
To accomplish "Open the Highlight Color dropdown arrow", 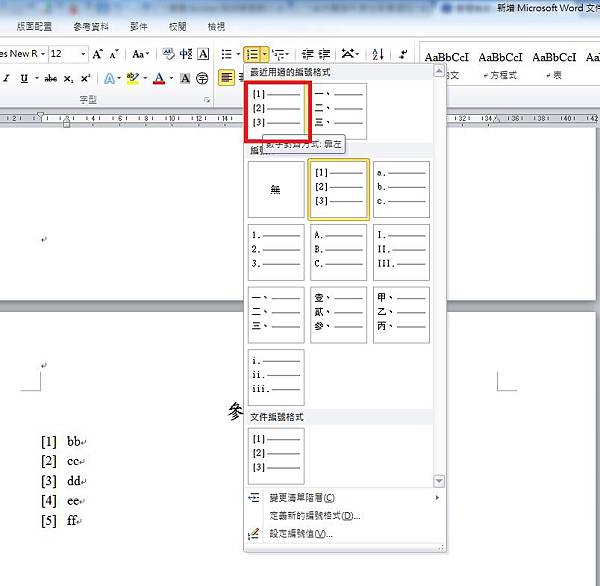I will click(145, 79).
